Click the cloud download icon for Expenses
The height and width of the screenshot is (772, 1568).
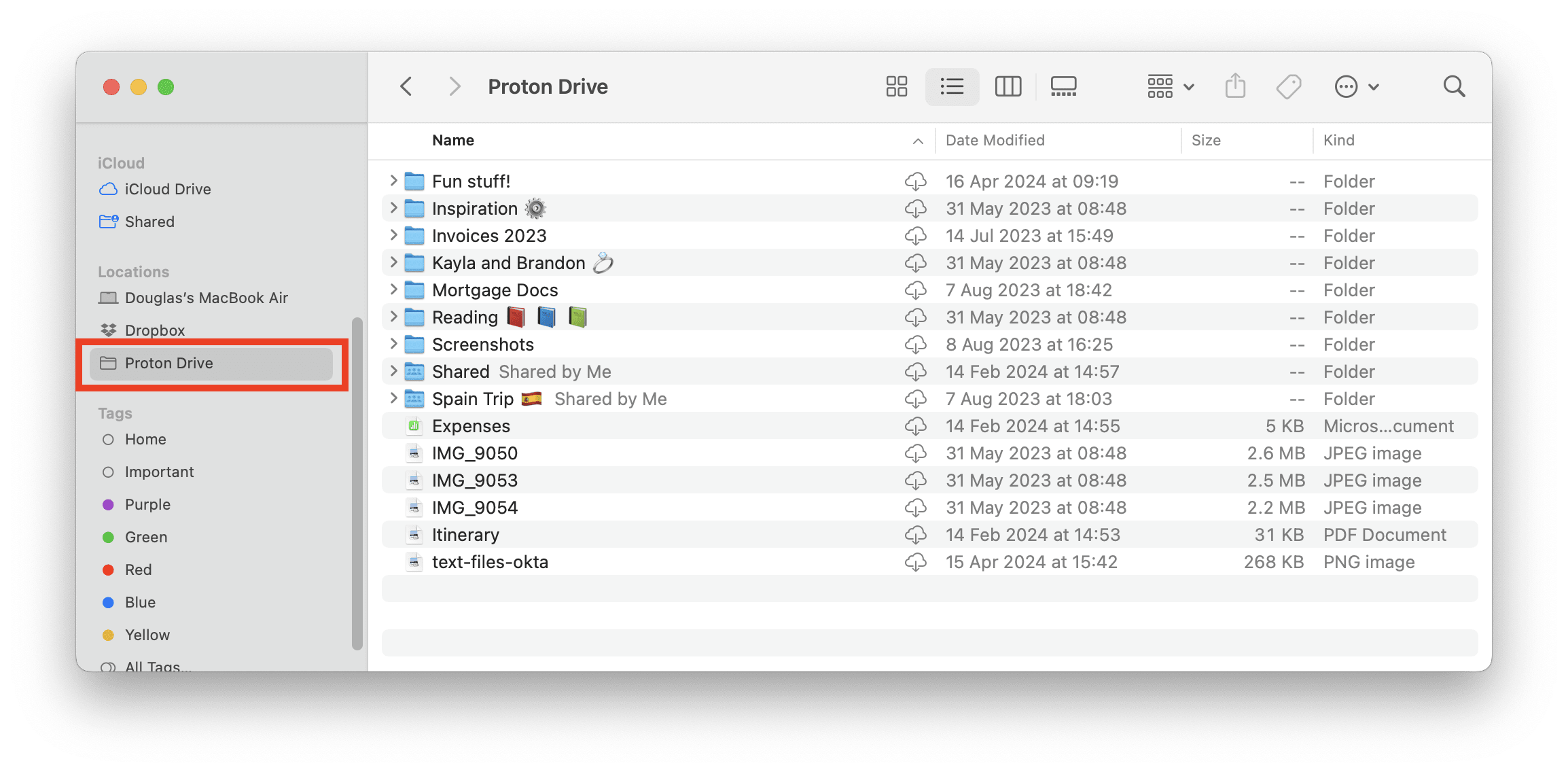[915, 426]
